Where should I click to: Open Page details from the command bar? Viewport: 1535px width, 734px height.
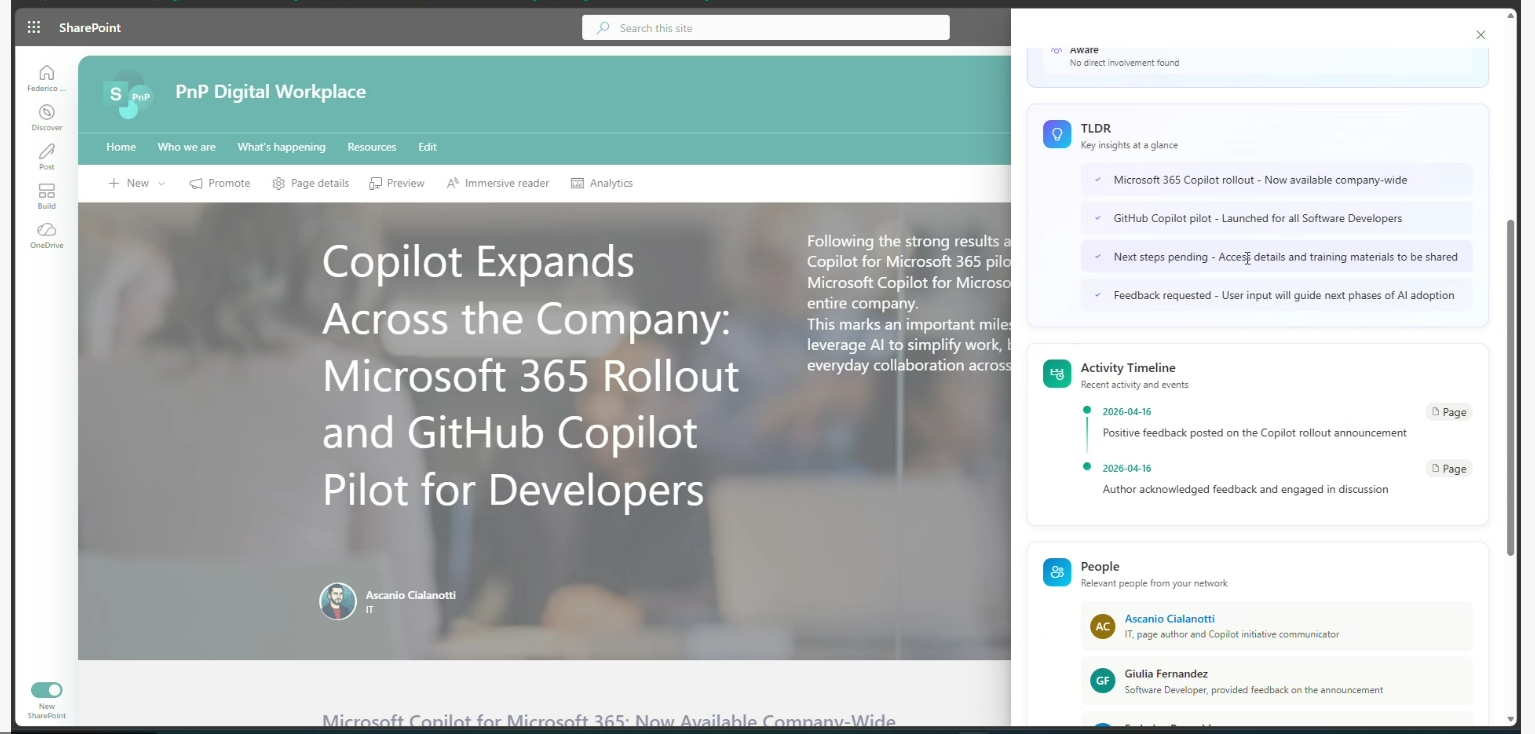(x=311, y=183)
